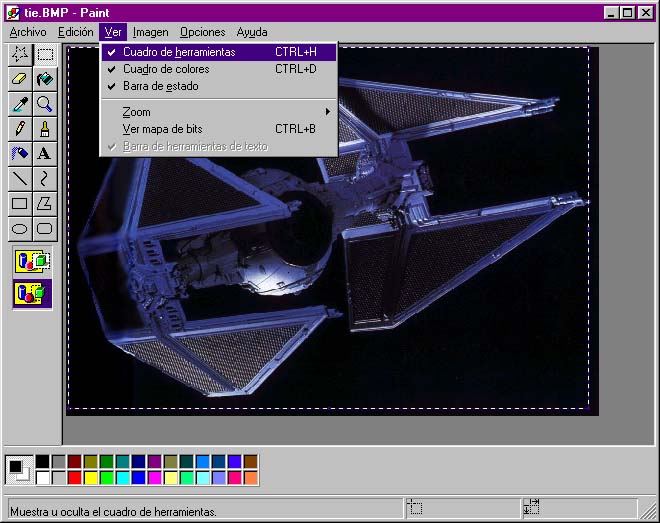Activate the Fill With Color bucket

(45, 79)
